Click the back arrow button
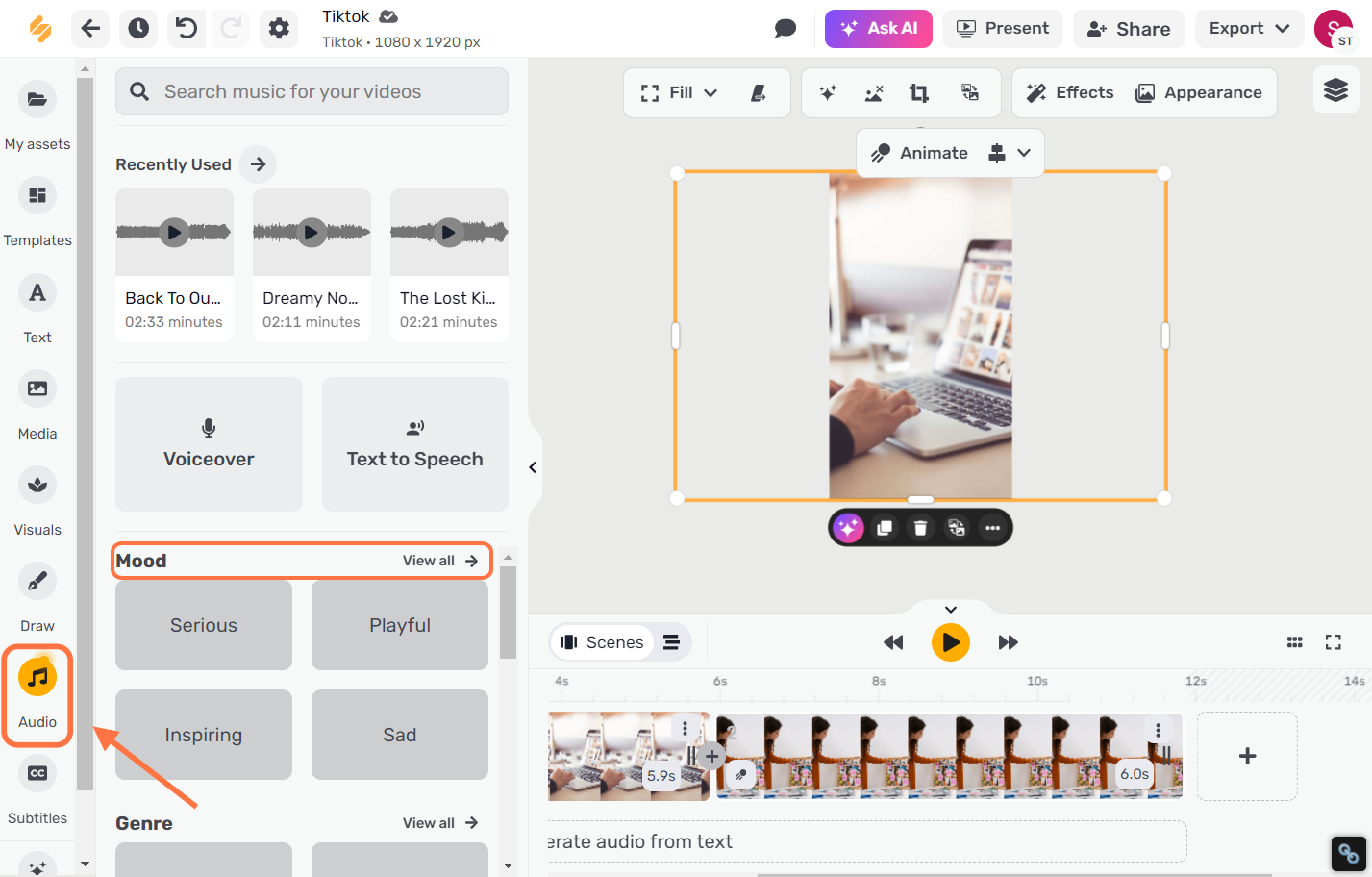 (90, 28)
